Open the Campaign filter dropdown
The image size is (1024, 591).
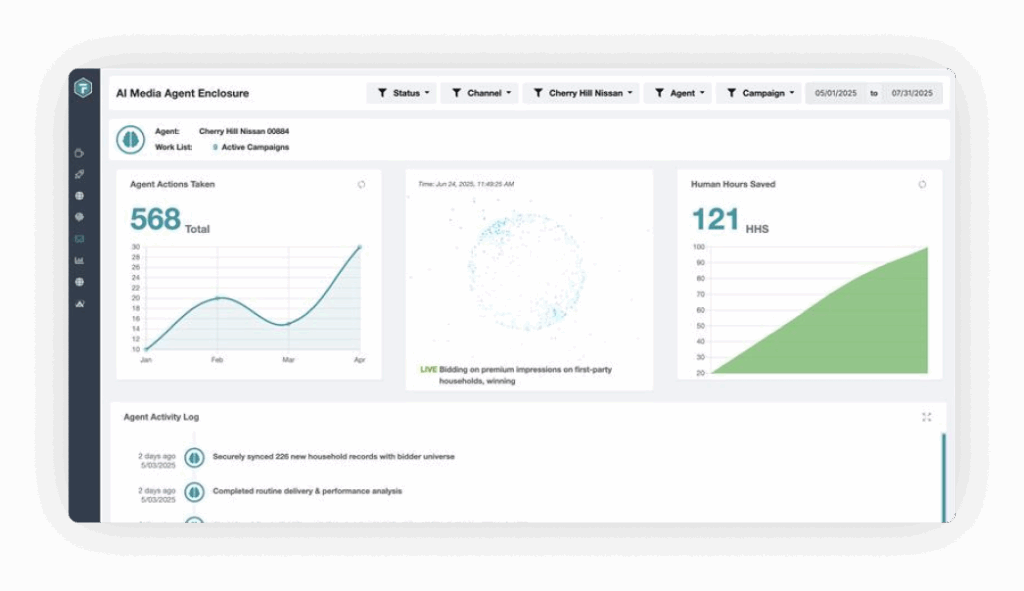pos(759,93)
